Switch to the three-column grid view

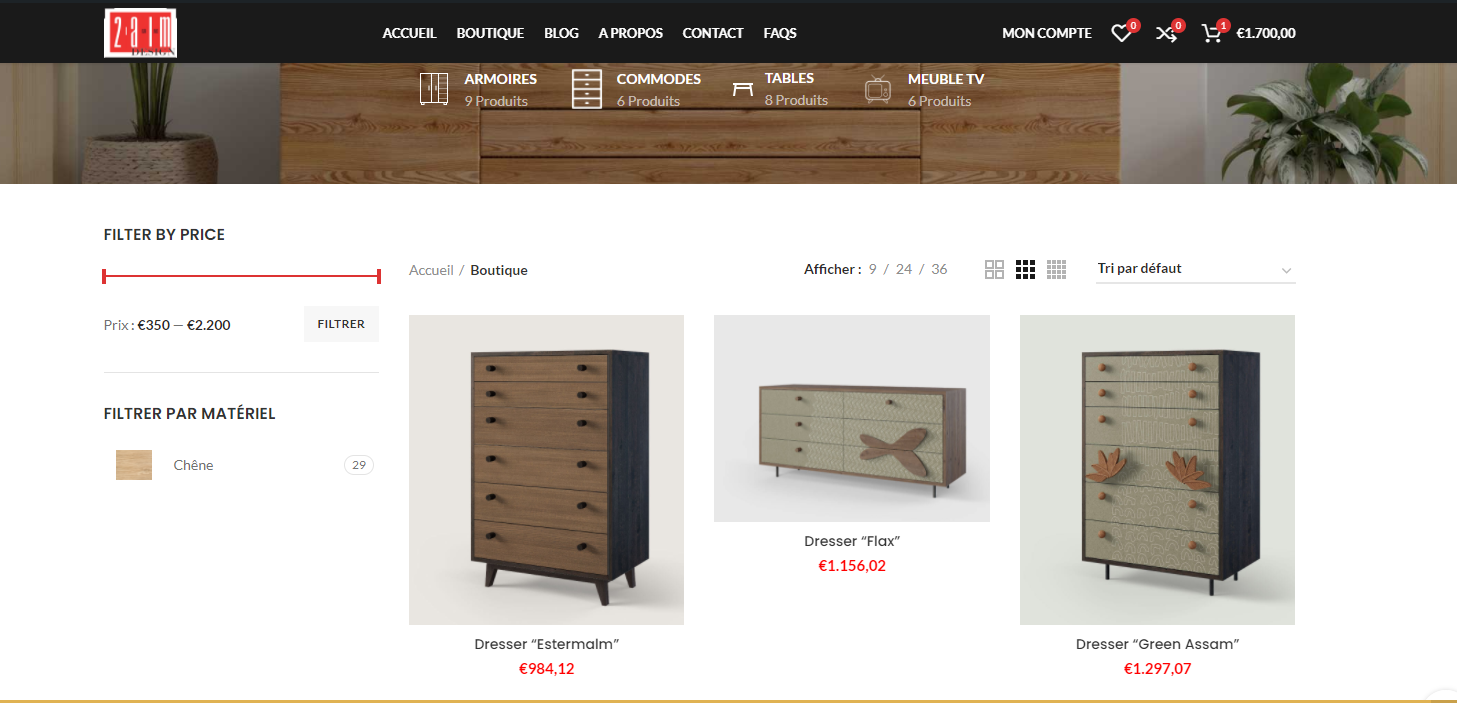1025,269
